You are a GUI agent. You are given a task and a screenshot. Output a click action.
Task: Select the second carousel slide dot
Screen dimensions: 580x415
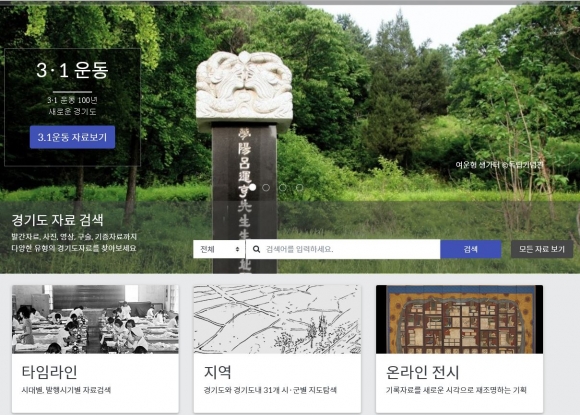266,188
